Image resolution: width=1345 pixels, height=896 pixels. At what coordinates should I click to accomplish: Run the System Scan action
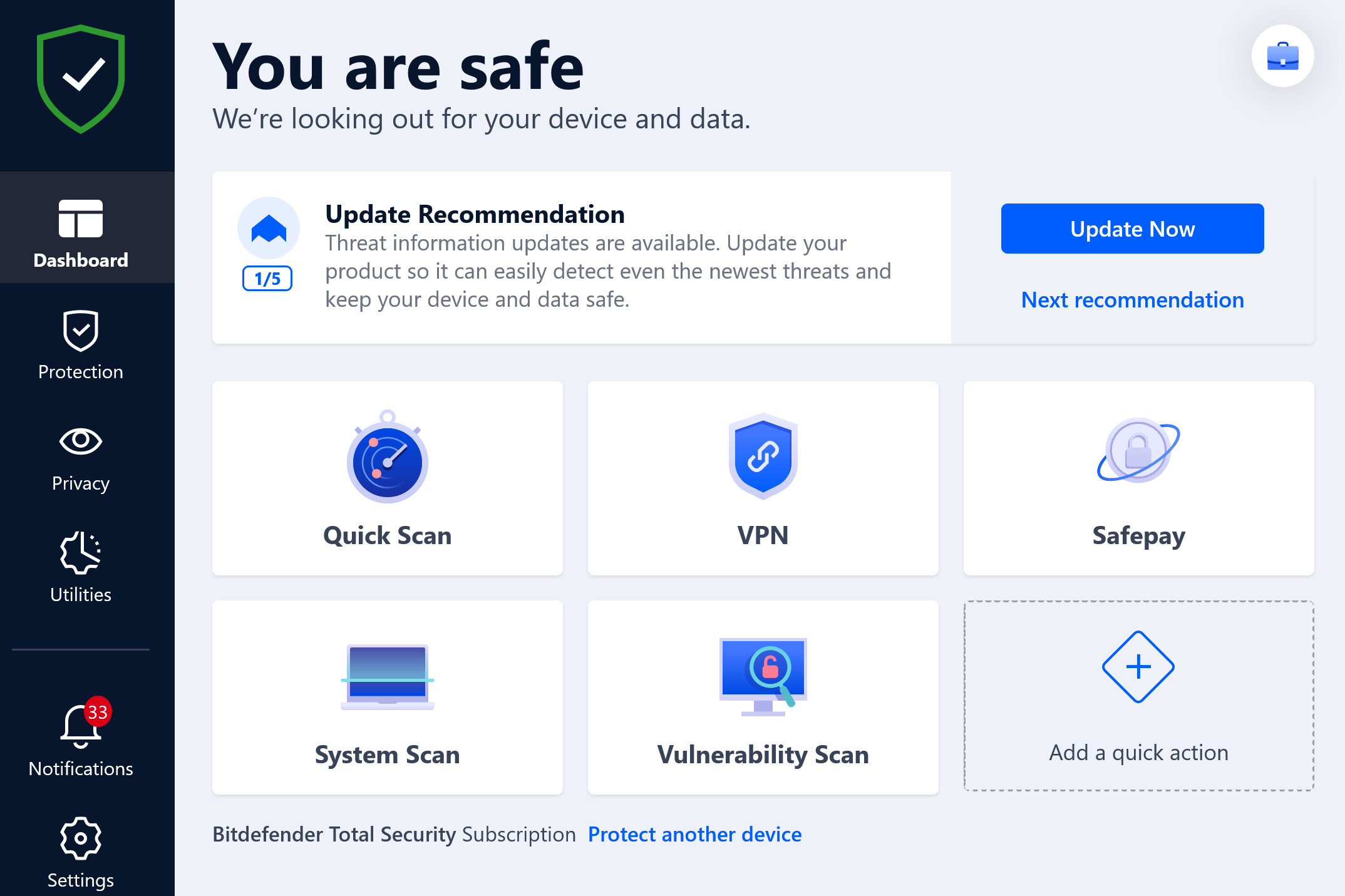(388, 698)
